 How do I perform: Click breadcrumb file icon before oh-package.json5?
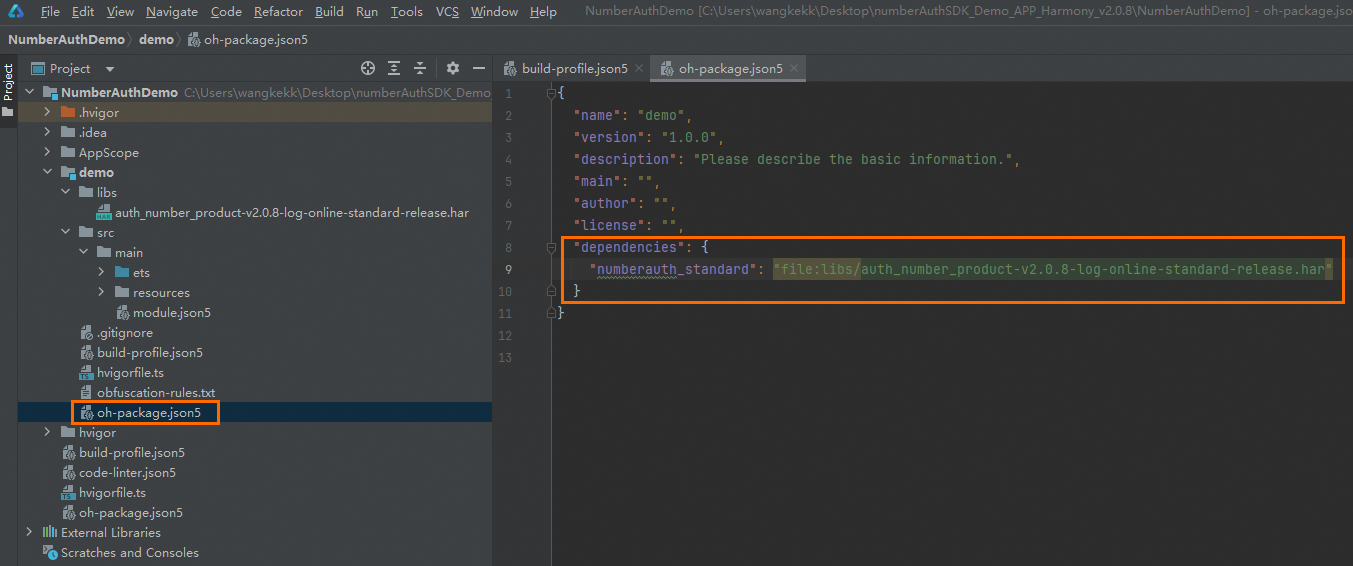click(x=194, y=40)
